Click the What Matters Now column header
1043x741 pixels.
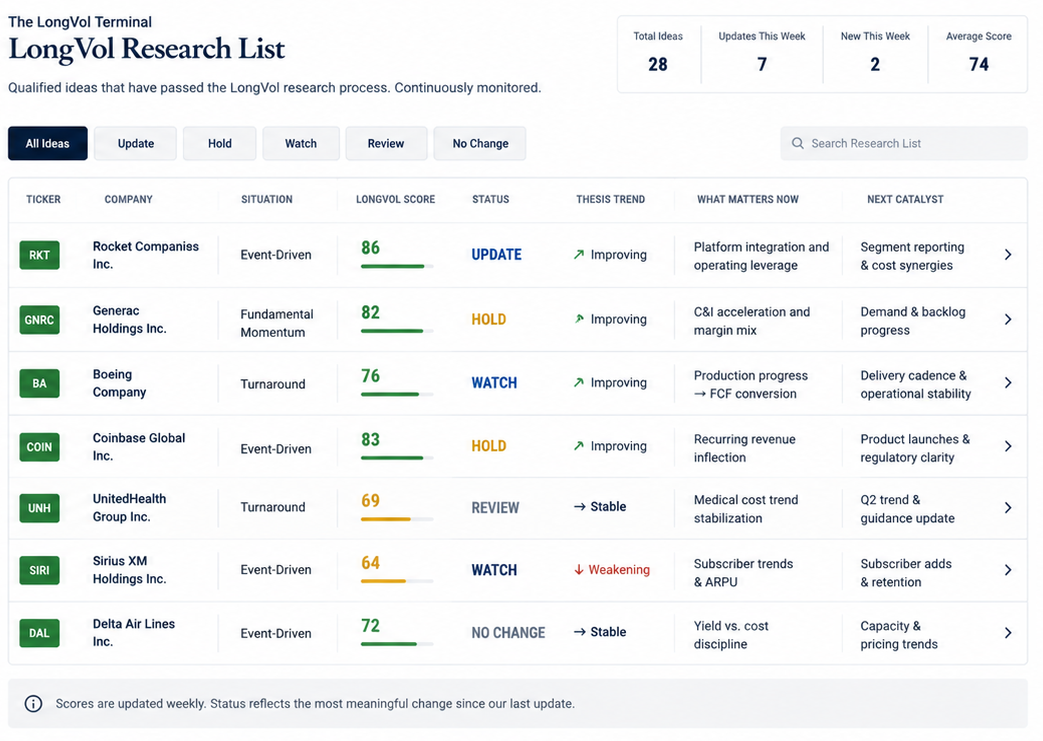pyautogui.click(x=748, y=199)
